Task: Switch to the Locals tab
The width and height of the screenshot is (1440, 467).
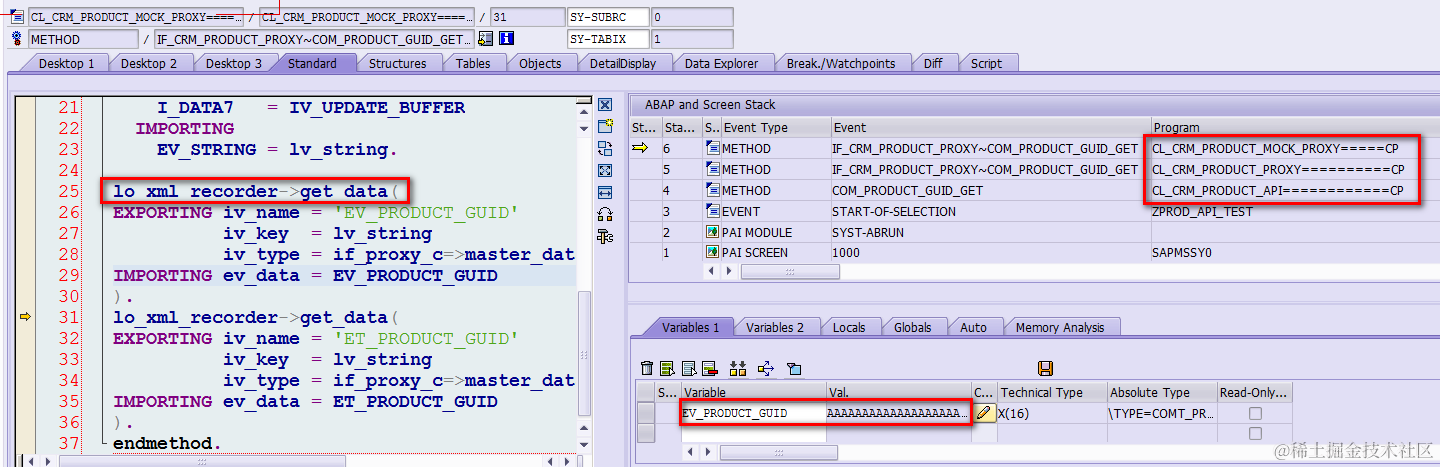Action: pyautogui.click(x=849, y=327)
